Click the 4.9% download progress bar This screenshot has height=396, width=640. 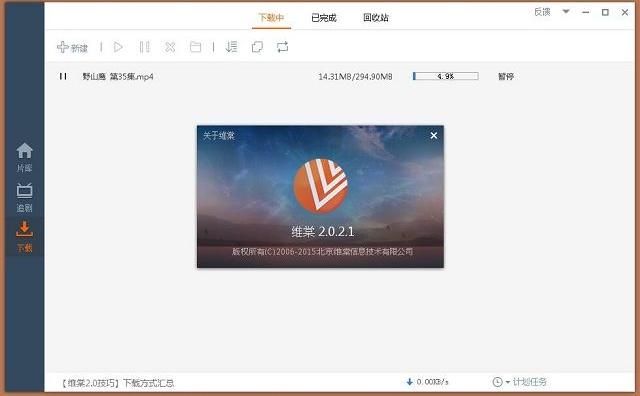pyautogui.click(x=446, y=76)
